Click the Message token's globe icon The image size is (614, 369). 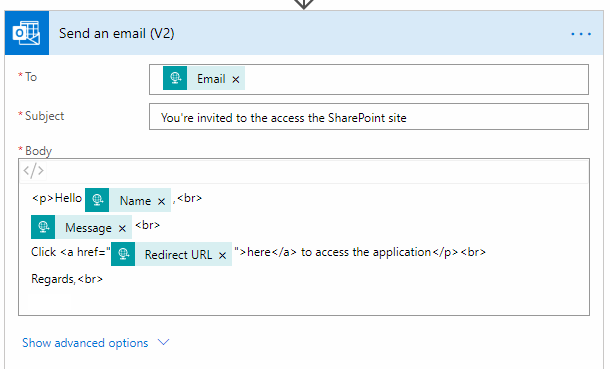click(x=43, y=227)
